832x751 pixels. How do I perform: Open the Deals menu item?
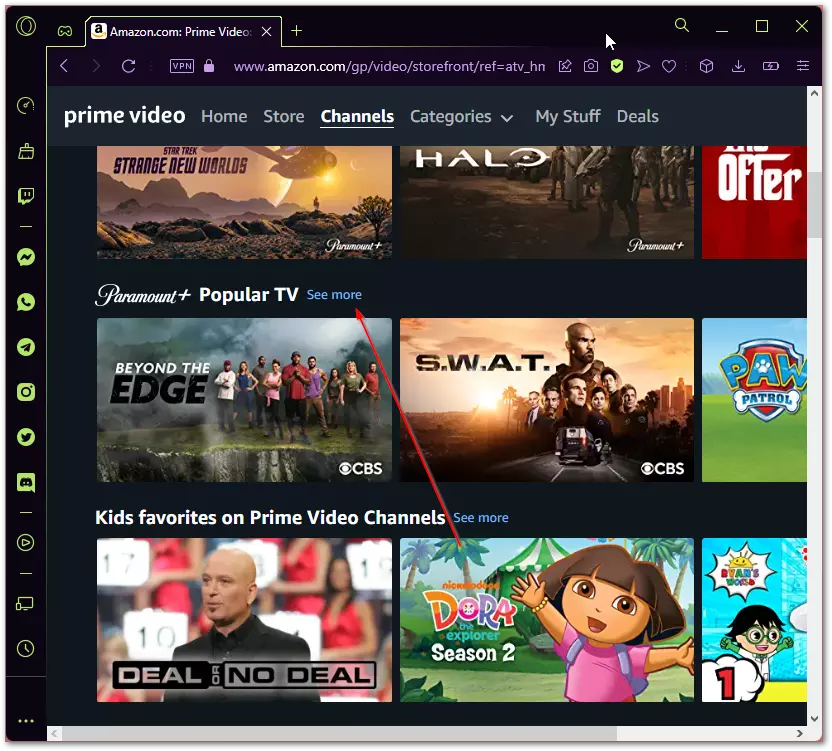click(x=637, y=116)
